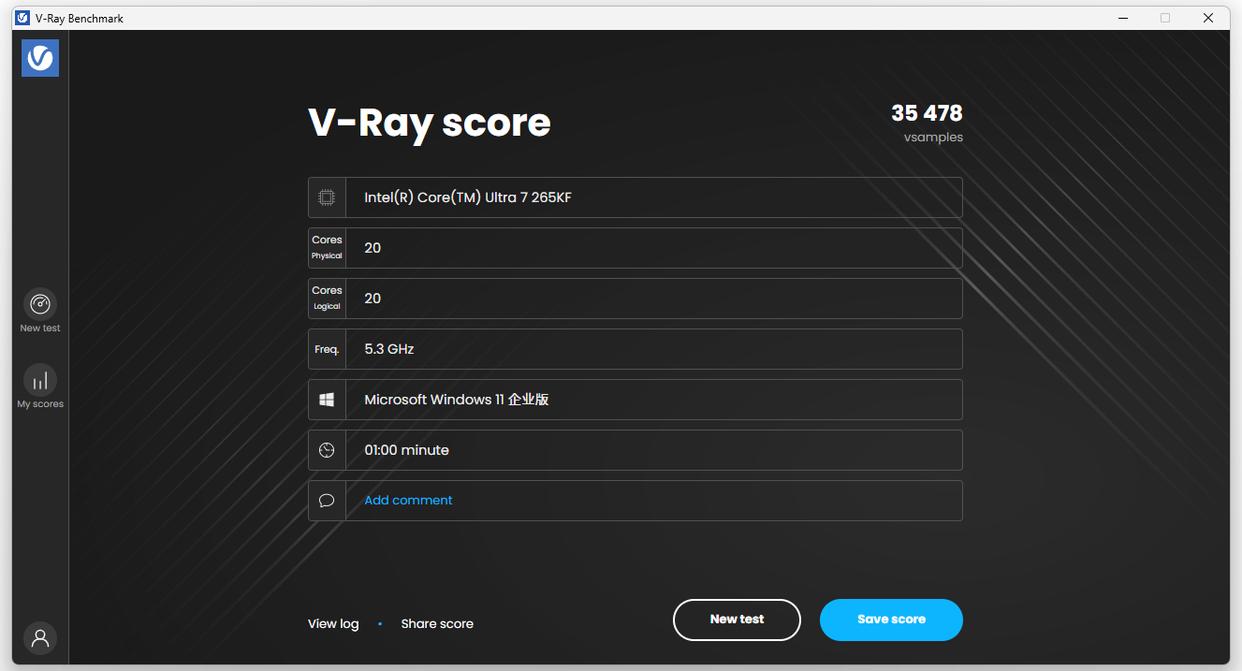The height and width of the screenshot is (671, 1242).
Task: Click the Cores Logical label icon
Action: click(327, 298)
